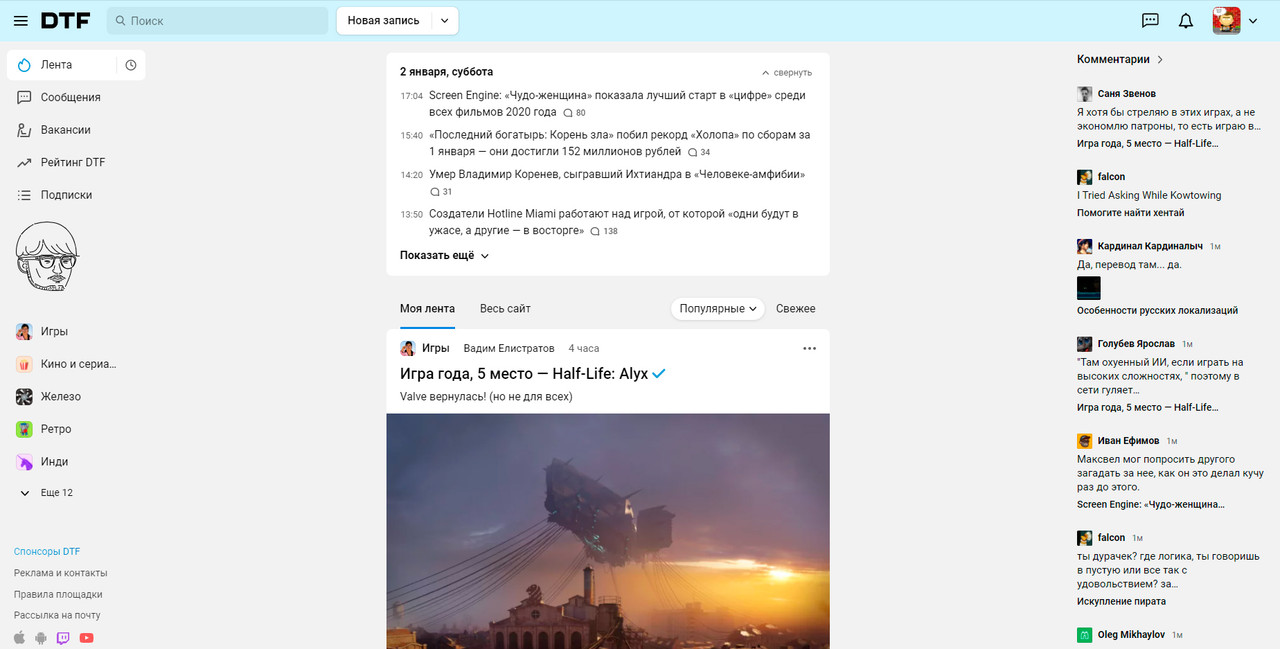This screenshot has width=1280, height=649.
Task: Open Особенности русских локализаций post link
Action: 1157,311
